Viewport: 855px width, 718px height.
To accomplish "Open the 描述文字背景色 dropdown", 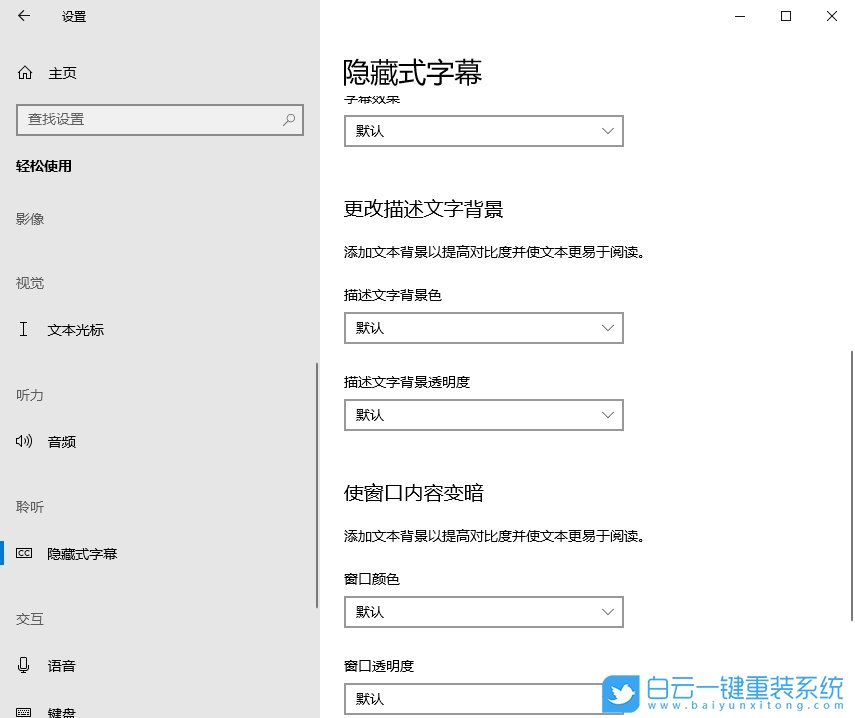I will click(x=483, y=328).
